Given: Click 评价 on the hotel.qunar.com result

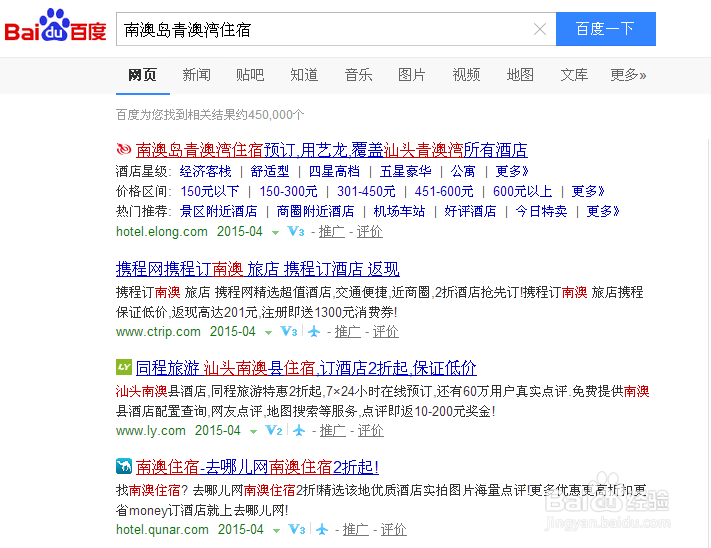Looking at the screenshot, I should tap(394, 529).
